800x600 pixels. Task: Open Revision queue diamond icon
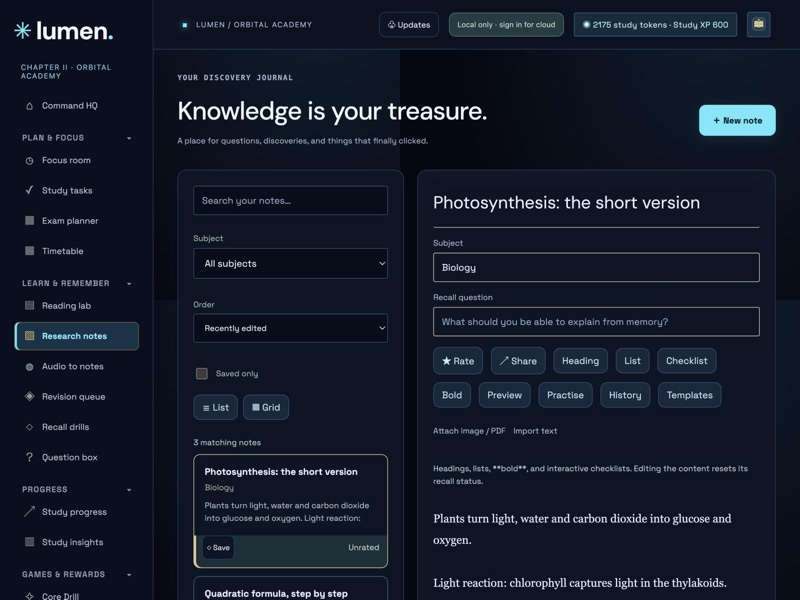point(30,396)
